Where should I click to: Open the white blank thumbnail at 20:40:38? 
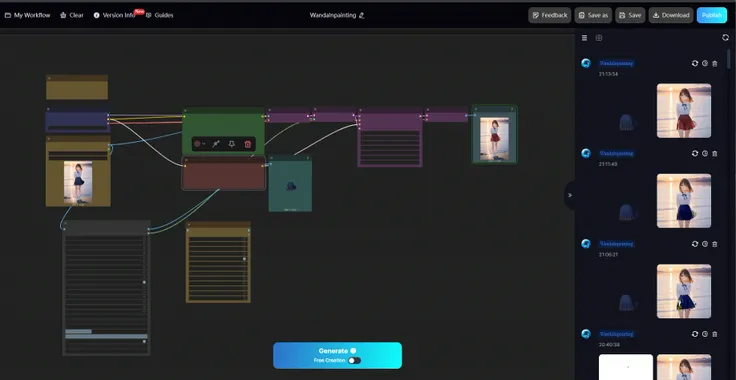[626, 367]
